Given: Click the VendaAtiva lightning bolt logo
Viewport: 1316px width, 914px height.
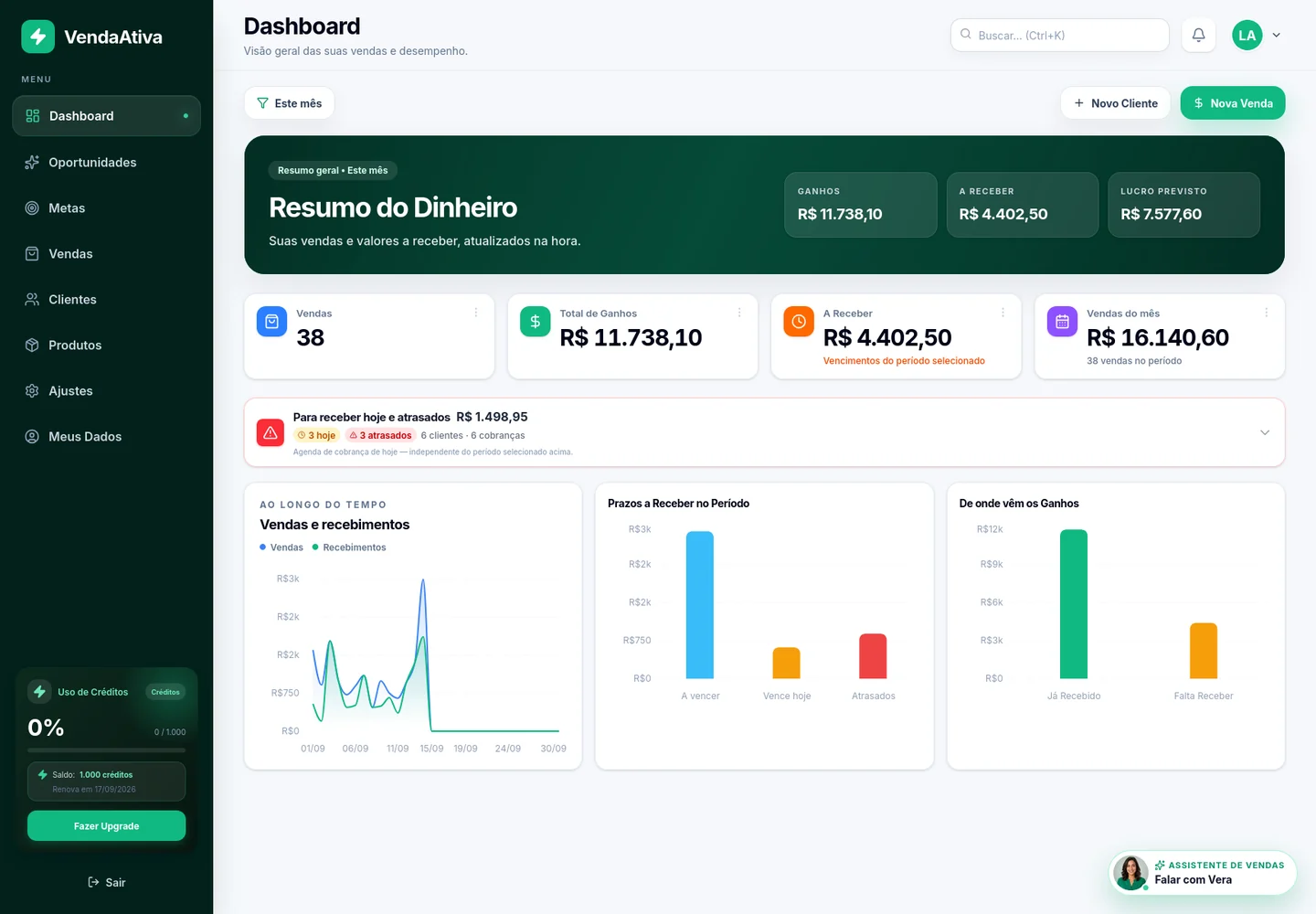Looking at the screenshot, I should click(x=37, y=37).
